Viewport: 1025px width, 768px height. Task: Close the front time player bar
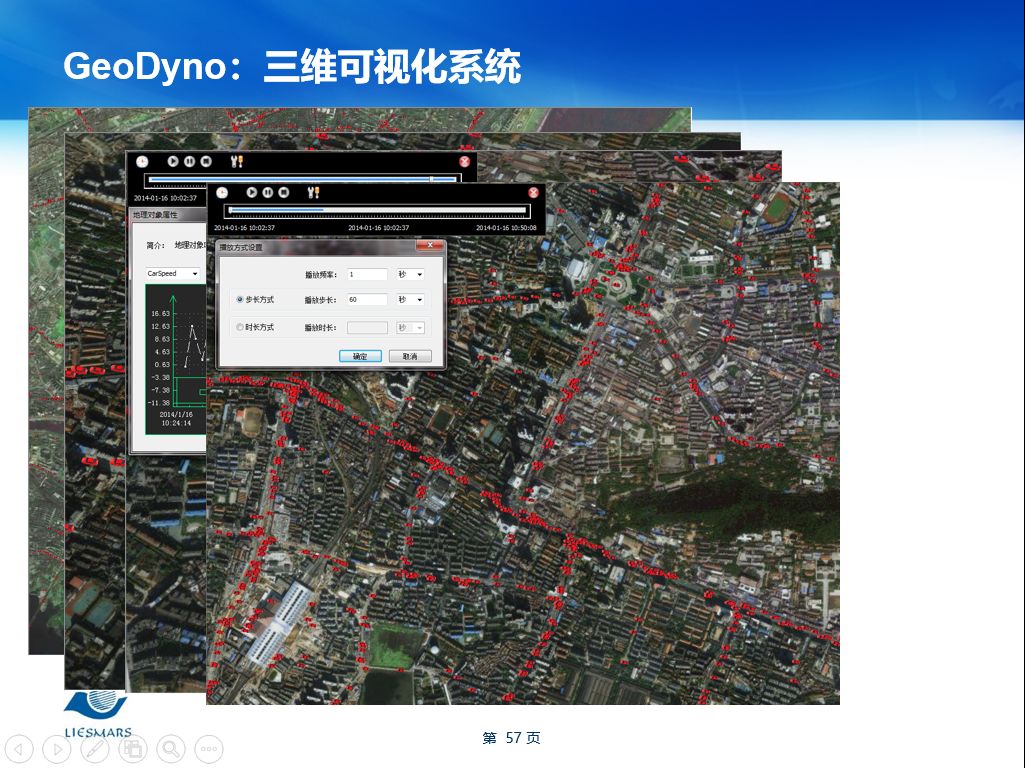click(x=533, y=192)
